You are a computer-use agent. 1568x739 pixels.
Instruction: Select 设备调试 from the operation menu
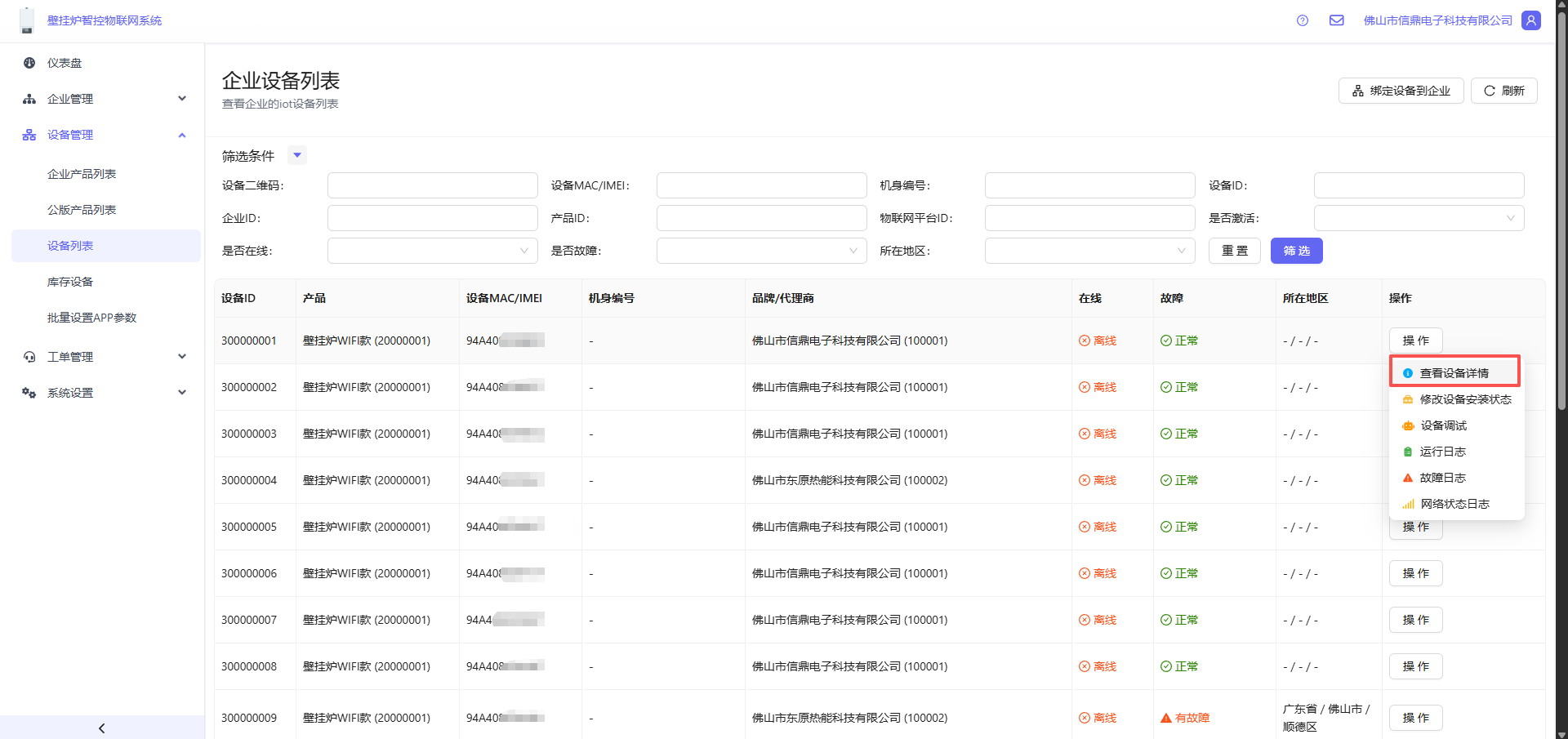point(1443,425)
